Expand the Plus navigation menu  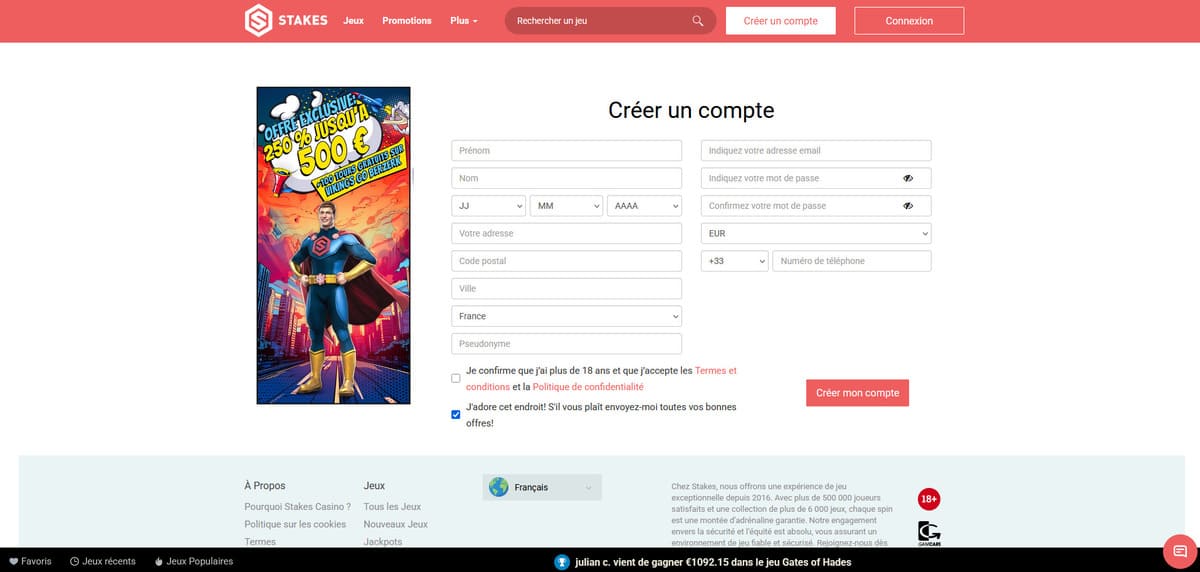[x=464, y=21]
